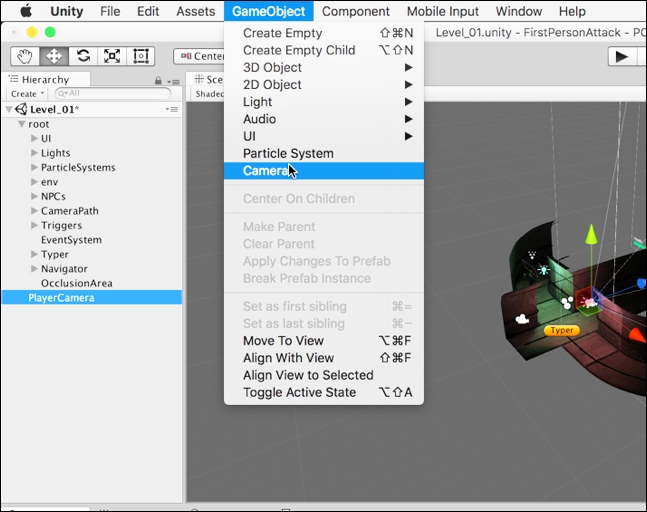The image size is (647, 512).
Task: Open the Hierarchy panel options menu
Action: tap(173, 81)
